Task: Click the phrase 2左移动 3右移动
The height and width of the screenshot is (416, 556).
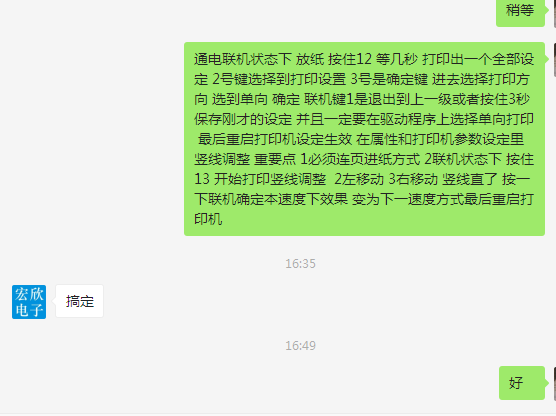Action: (x=386, y=179)
